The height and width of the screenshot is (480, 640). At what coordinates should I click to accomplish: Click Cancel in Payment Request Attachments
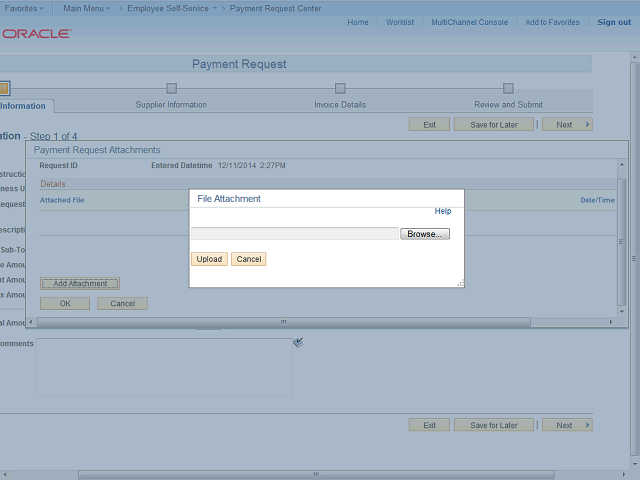[122, 303]
